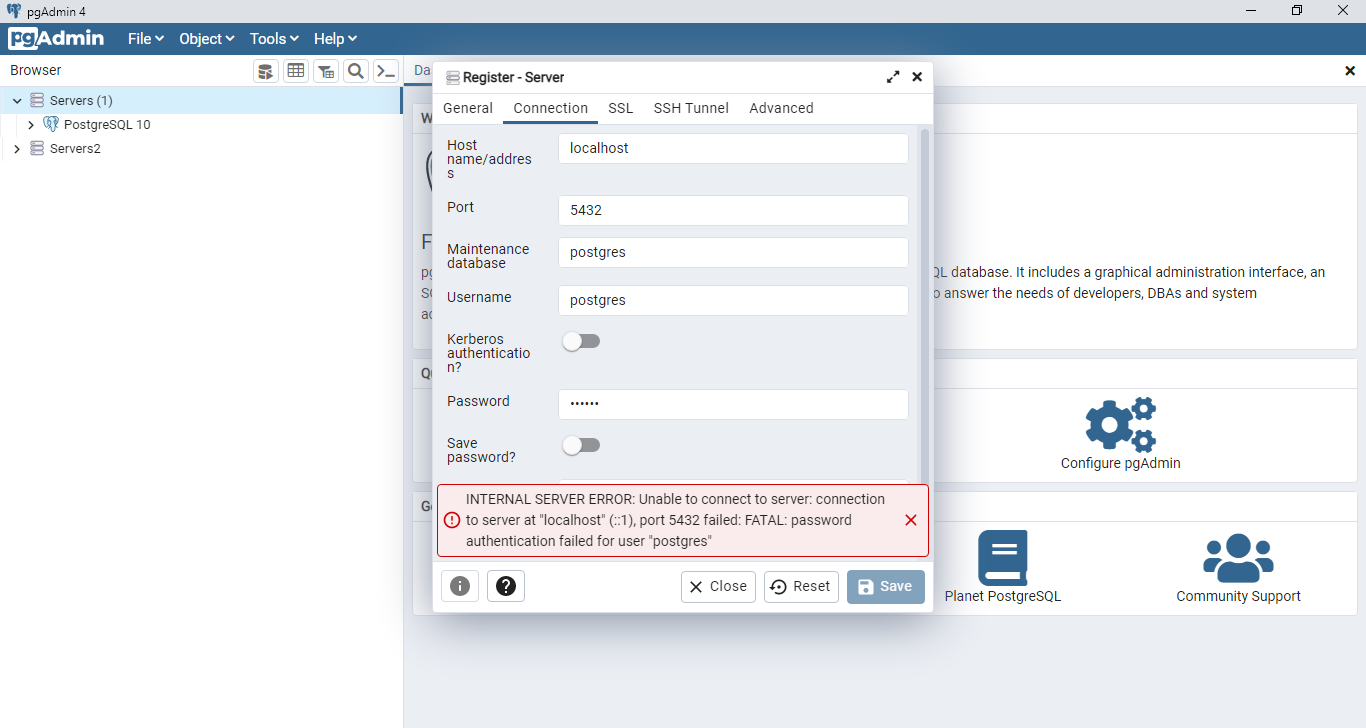Open the Help menu
Screen dimensions: 1366x728
point(335,38)
